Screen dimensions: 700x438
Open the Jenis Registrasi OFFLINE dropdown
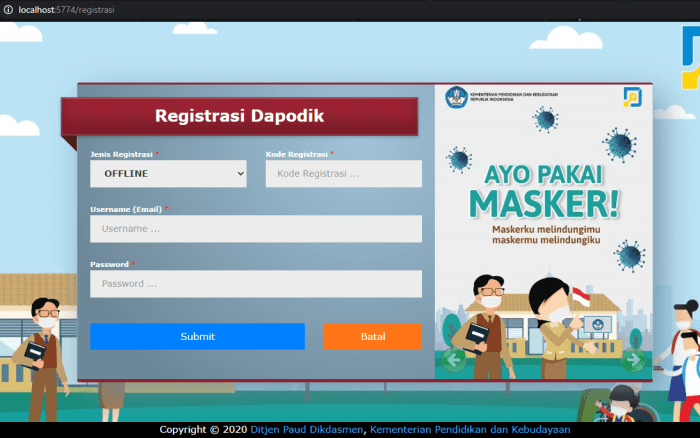coord(168,174)
